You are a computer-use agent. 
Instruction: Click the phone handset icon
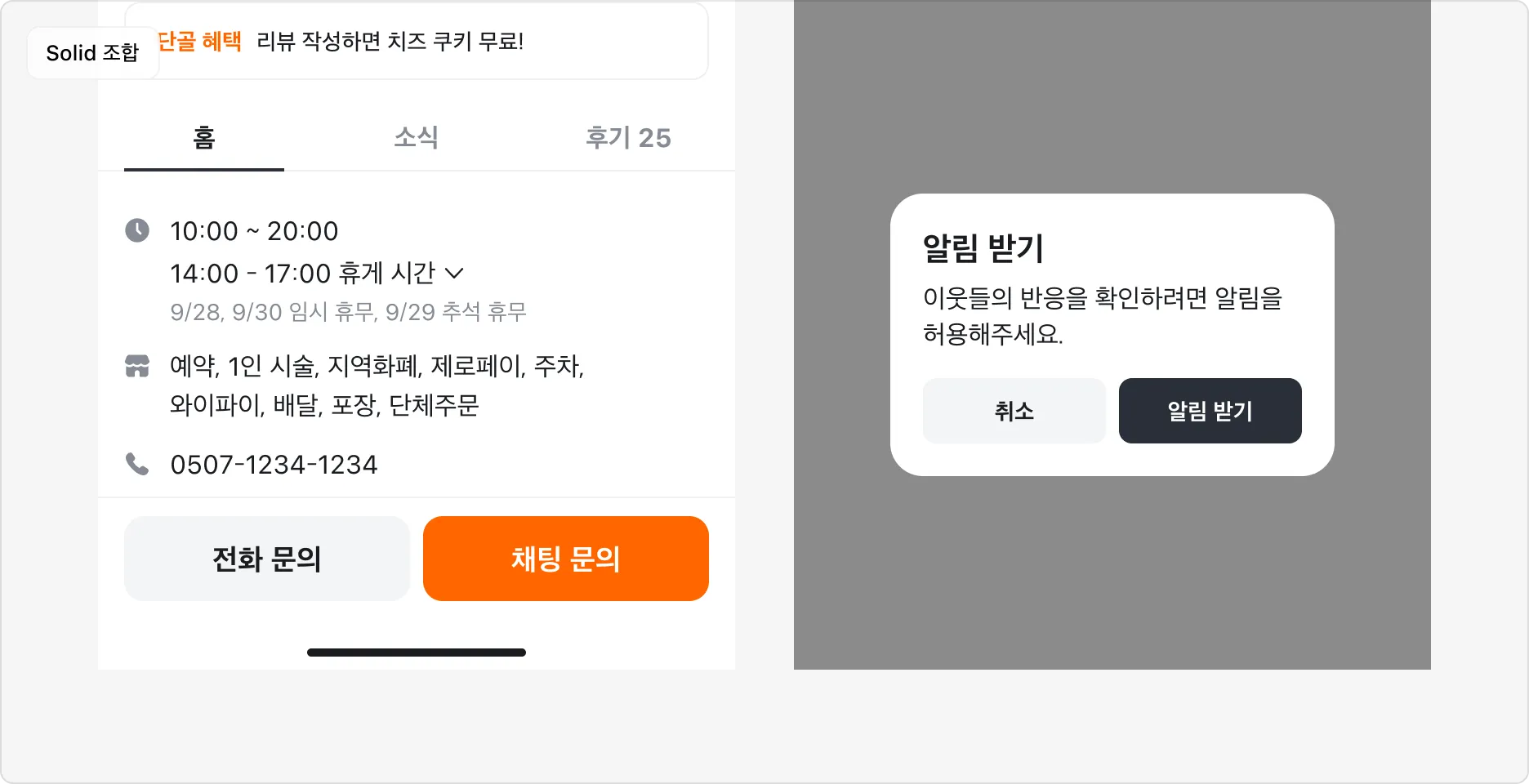(137, 464)
